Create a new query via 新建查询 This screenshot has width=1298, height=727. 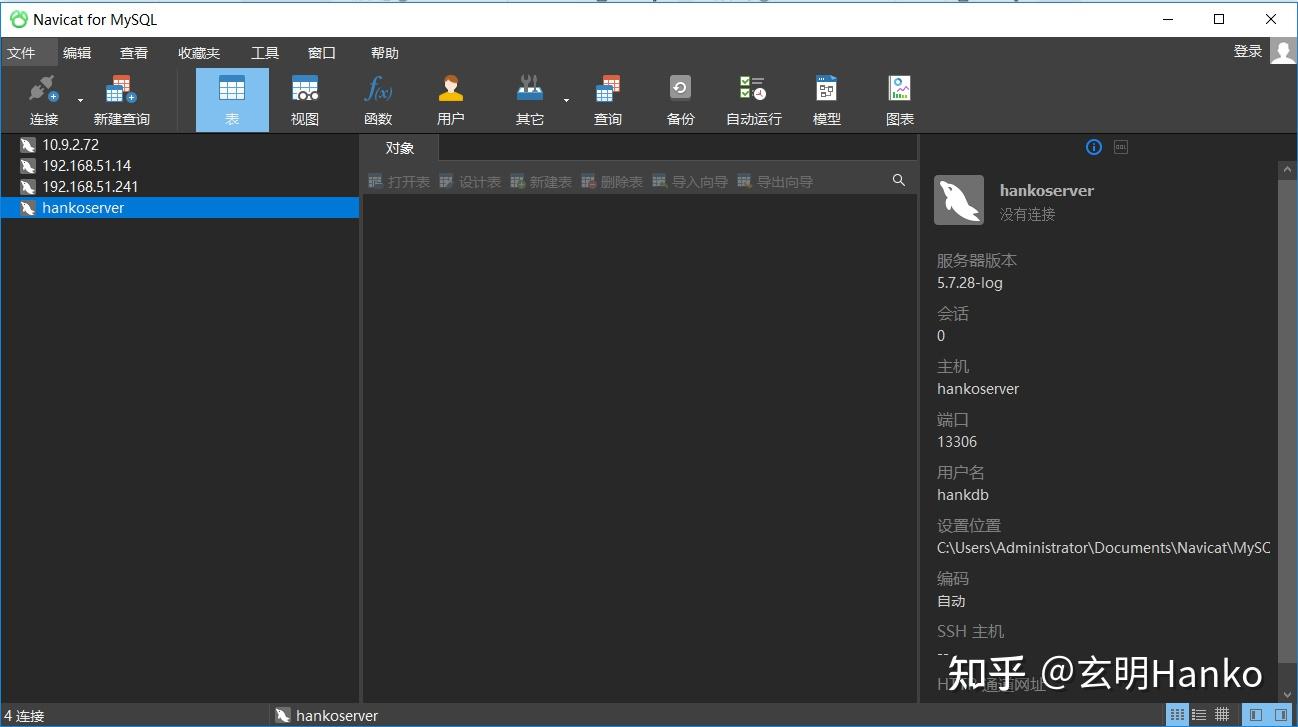[119, 98]
